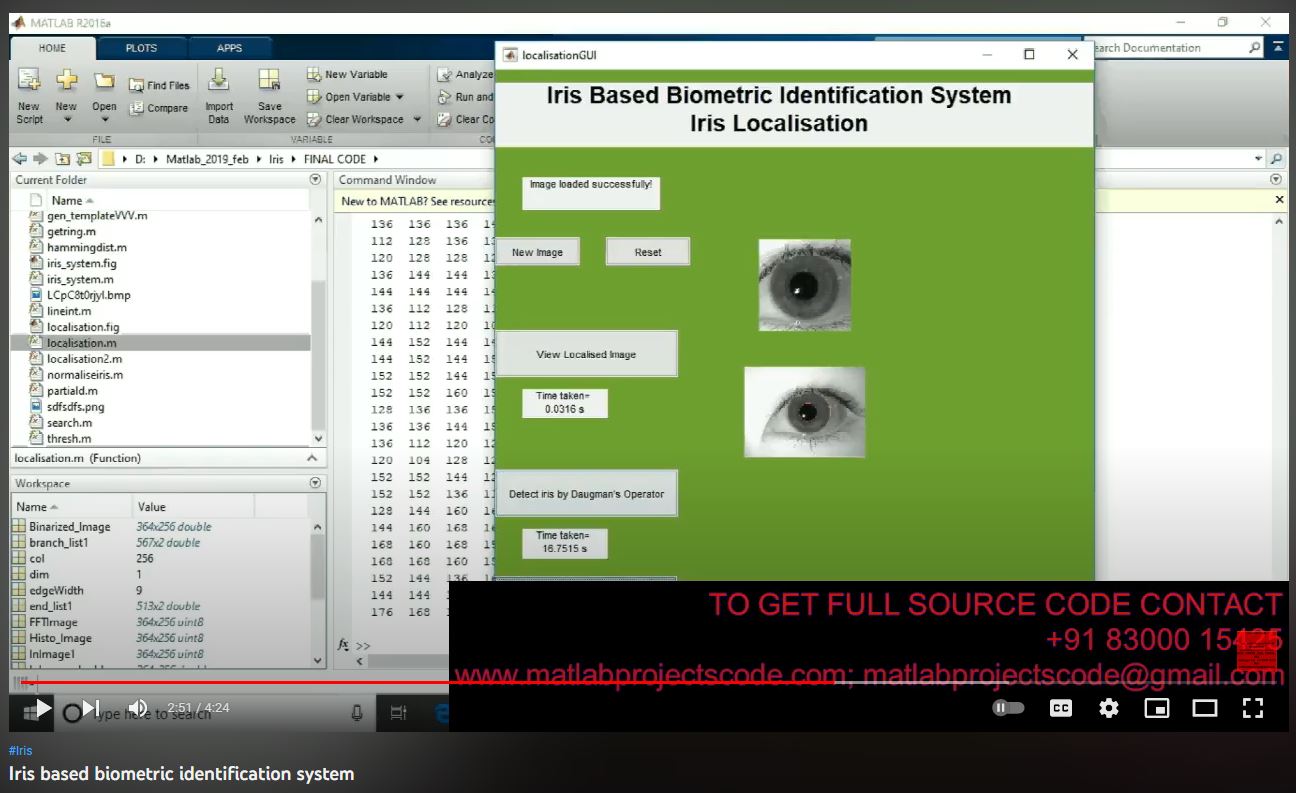Click the Analyze Code icon
1296x793 pixels.
point(445,74)
